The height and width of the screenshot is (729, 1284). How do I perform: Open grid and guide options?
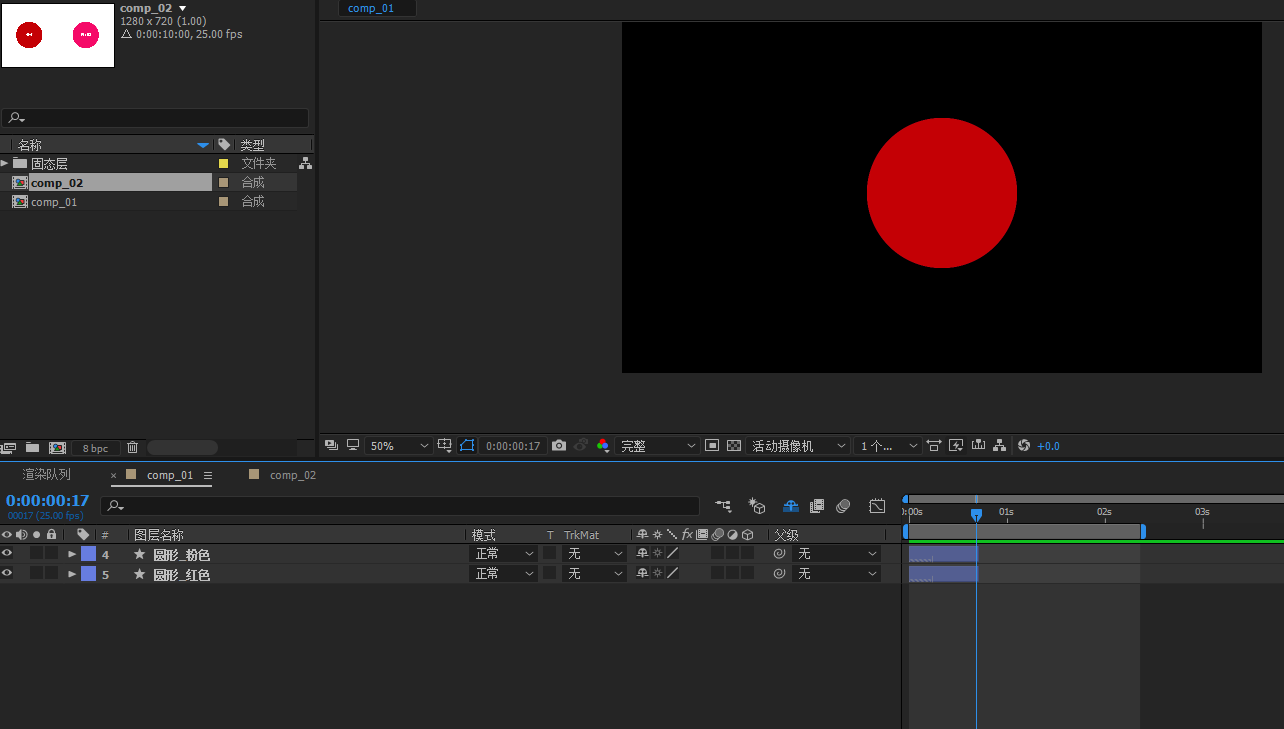tap(445, 445)
